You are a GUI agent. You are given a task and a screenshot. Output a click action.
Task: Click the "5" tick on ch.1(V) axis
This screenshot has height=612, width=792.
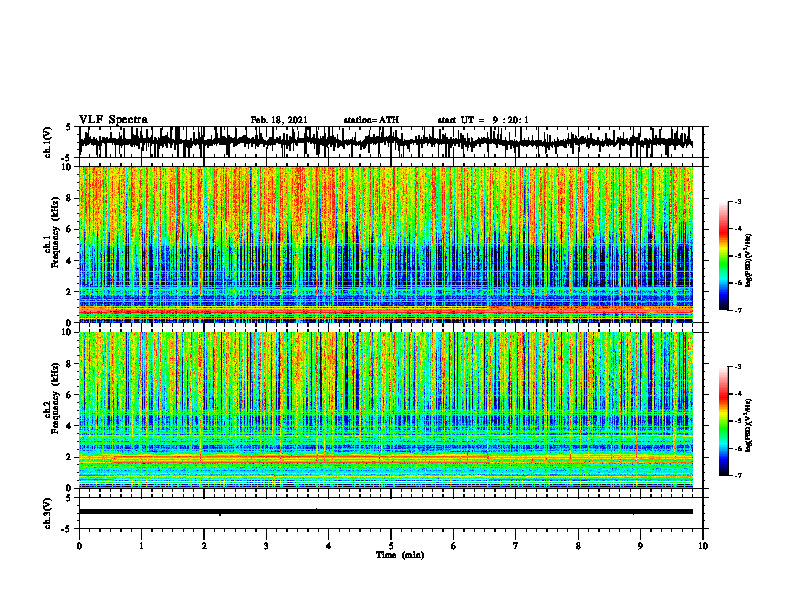point(69,127)
